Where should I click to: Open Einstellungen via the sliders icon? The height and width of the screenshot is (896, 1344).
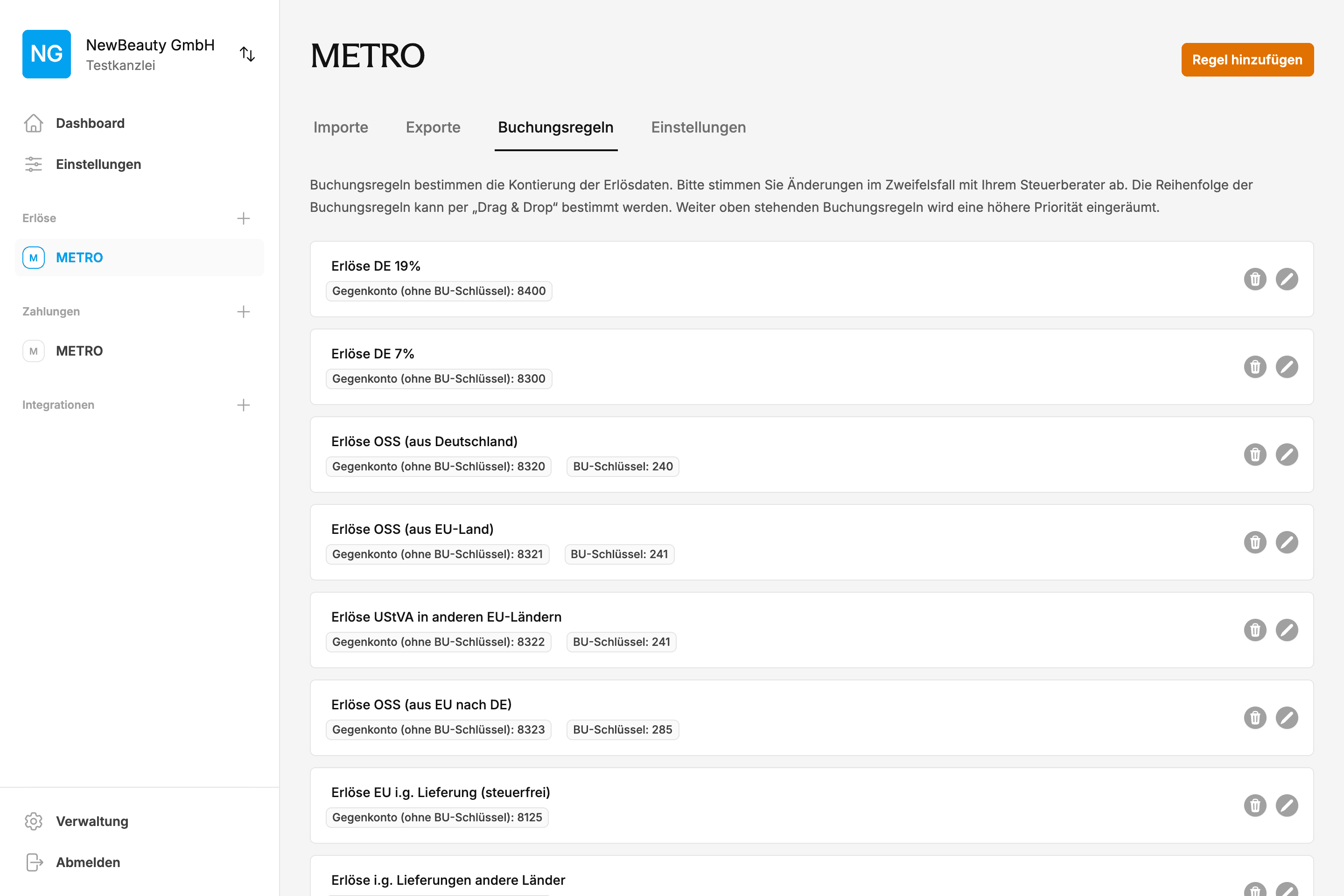[x=33, y=164]
